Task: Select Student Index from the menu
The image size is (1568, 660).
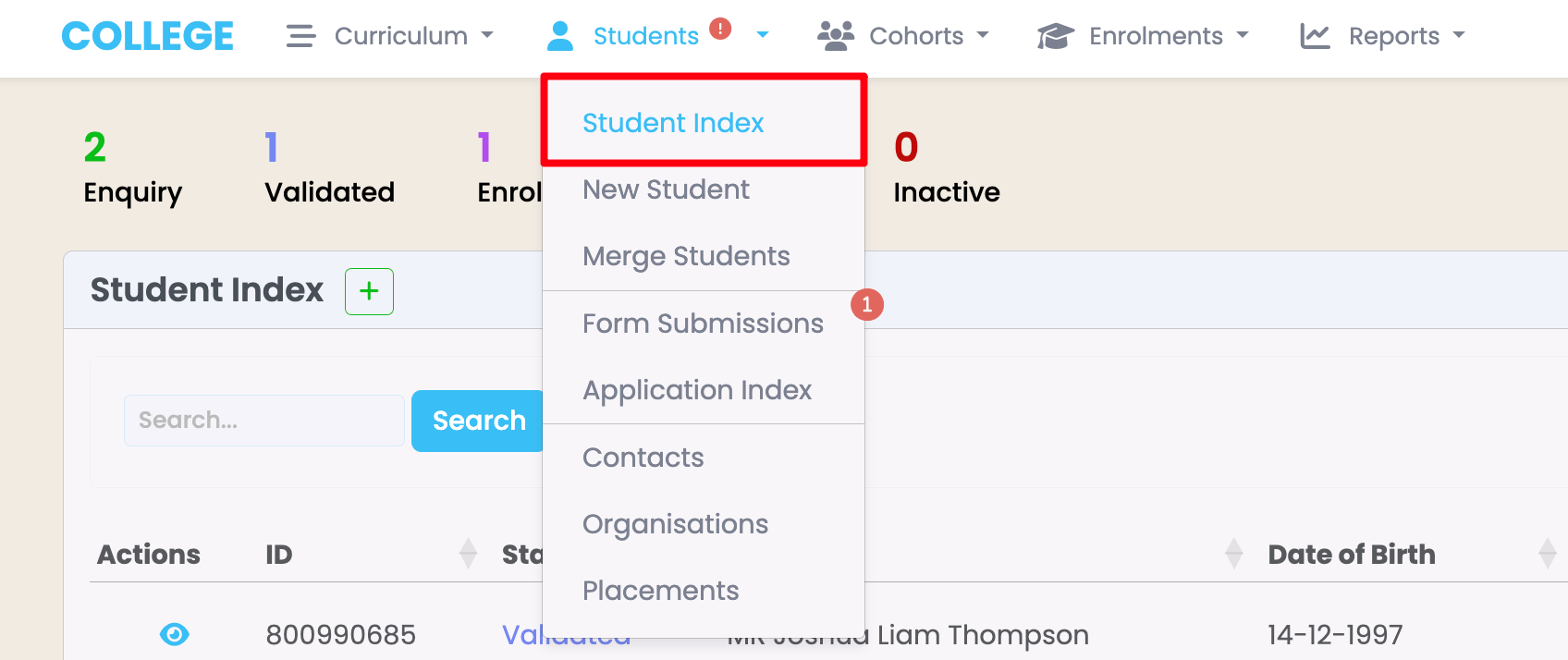Action: (673, 123)
